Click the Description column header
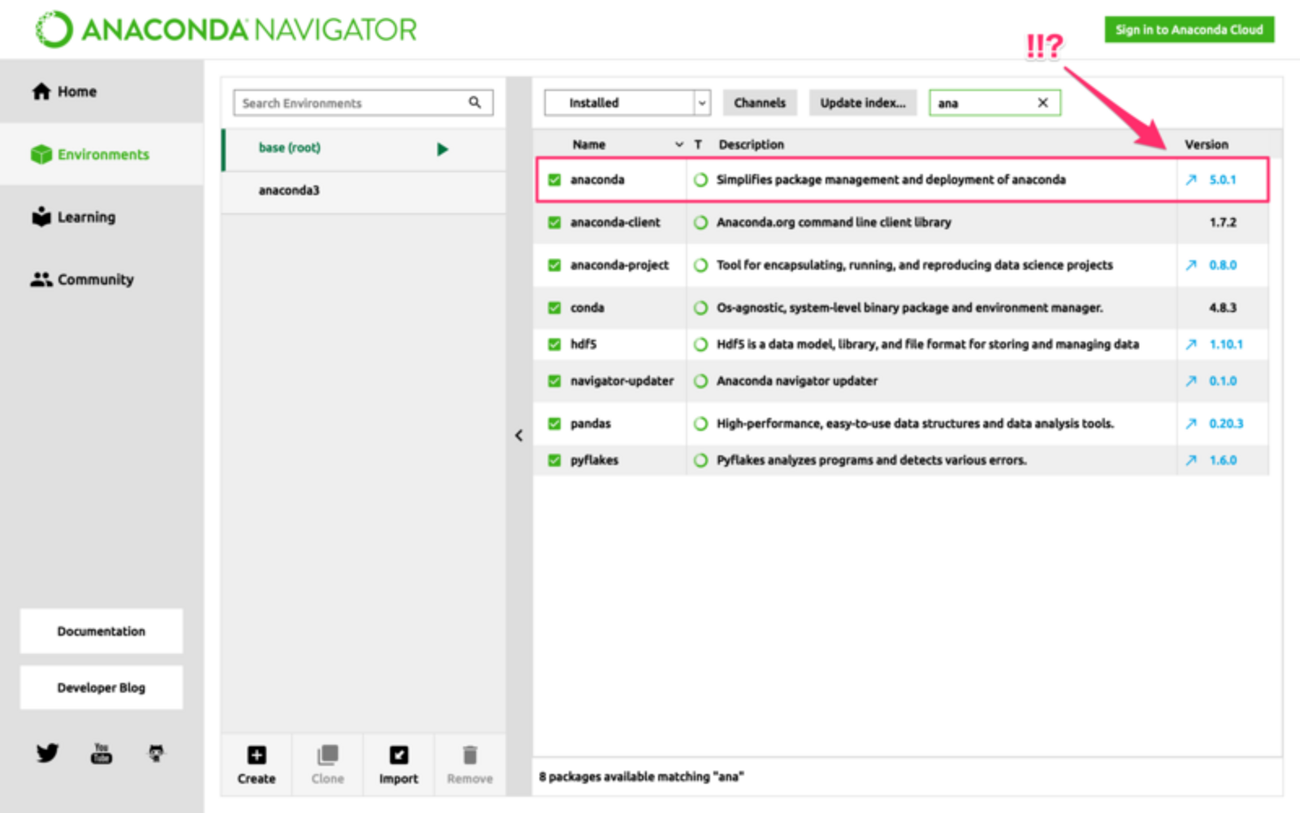The width and height of the screenshot is (1300, 813). (x=751, y=145)
